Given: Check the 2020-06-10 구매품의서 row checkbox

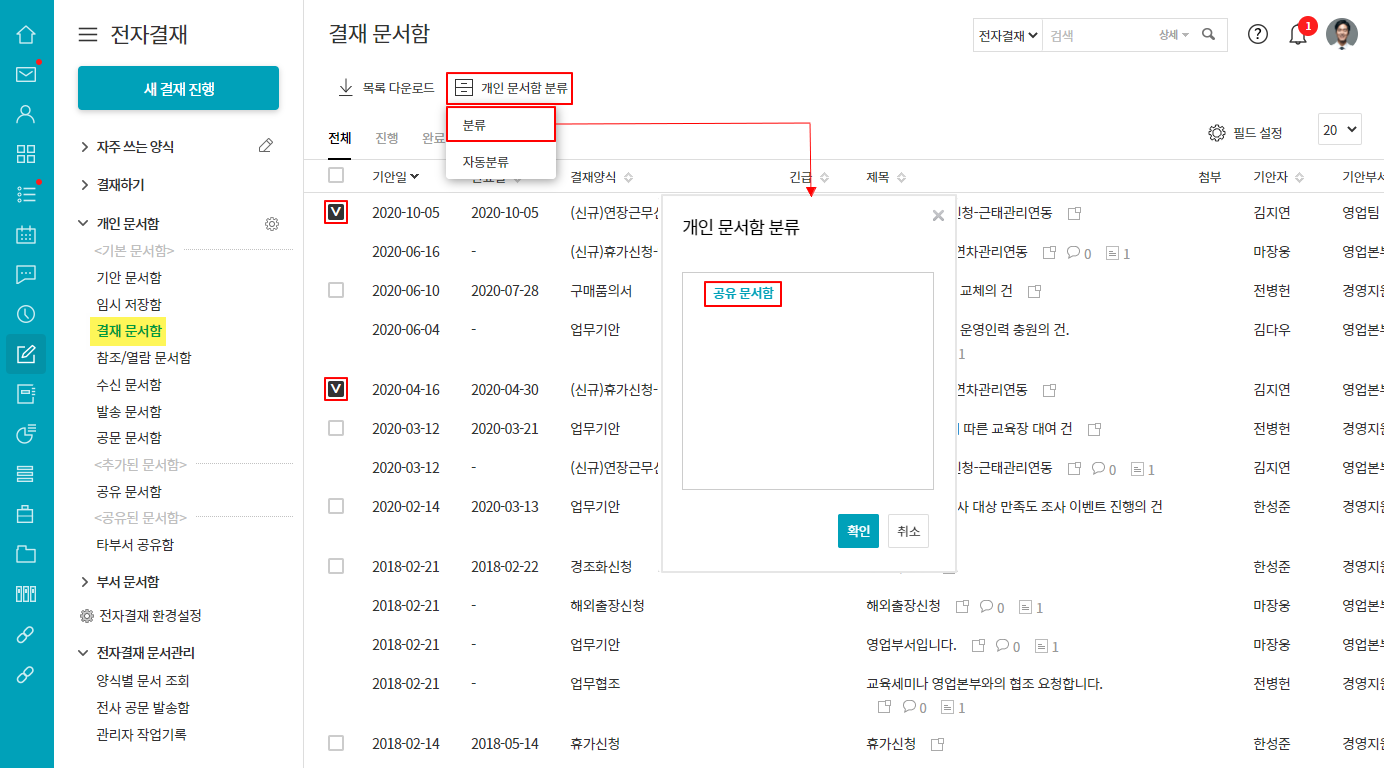Looking at the screenshot, I should (336, 290).
